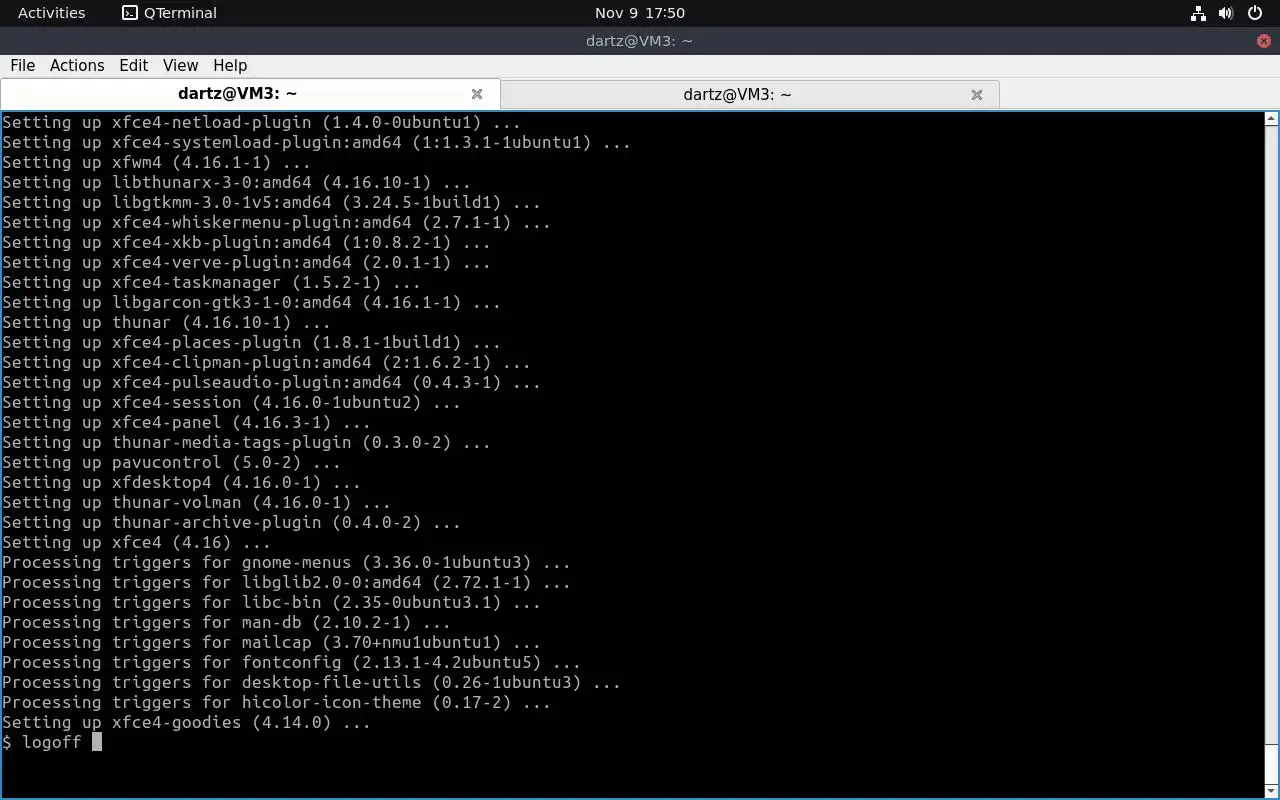Click the 'Setting up xfce4-panel (4.16.3-1)' line
Screen dimensions: 1280x800
(186, 422)
